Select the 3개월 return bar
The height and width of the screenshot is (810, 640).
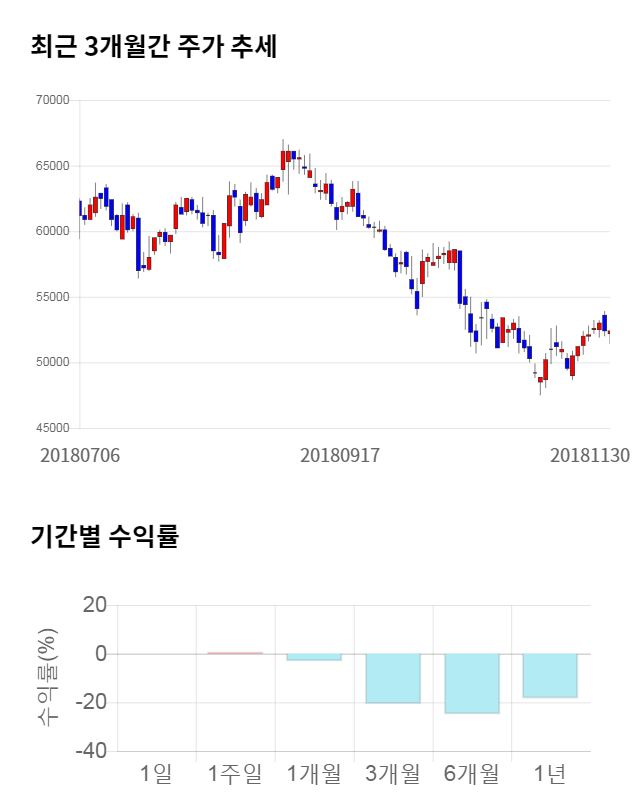click(x=393, y=678)
